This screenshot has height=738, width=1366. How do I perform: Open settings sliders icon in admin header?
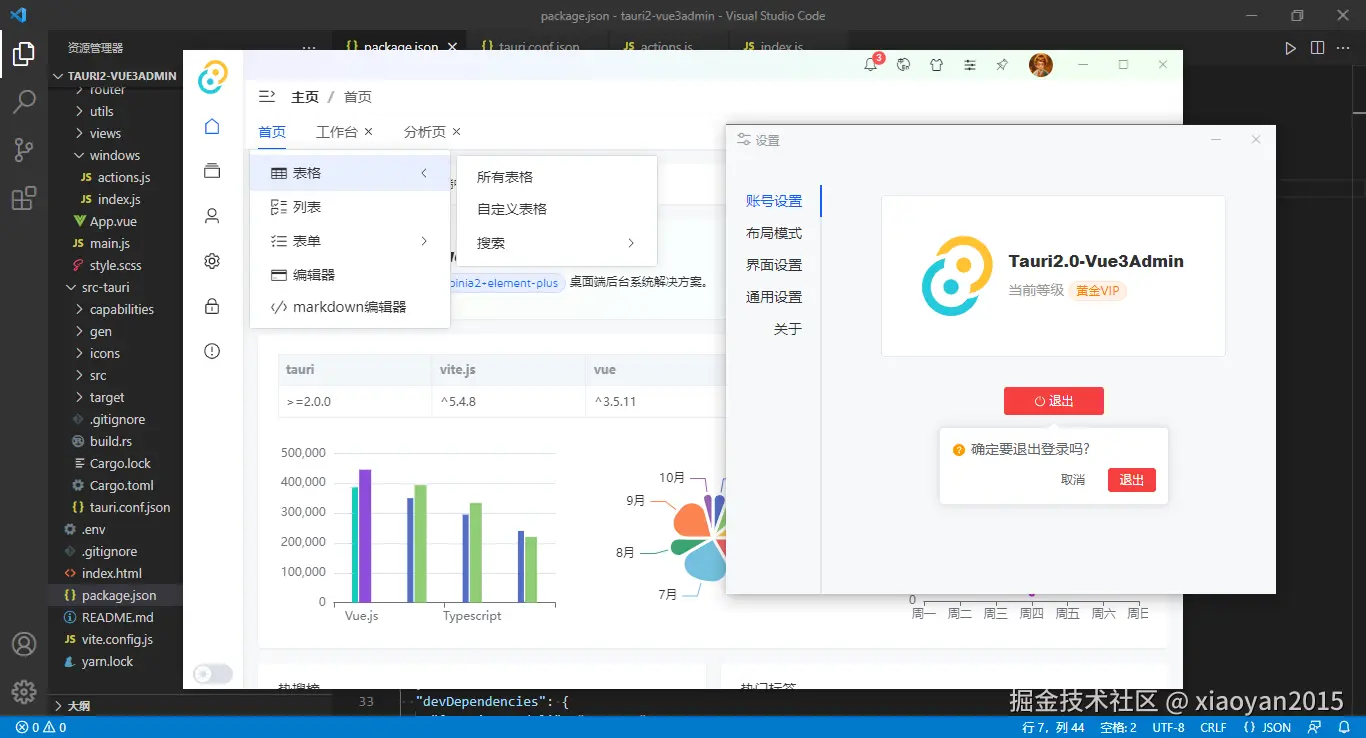(970, 65)
